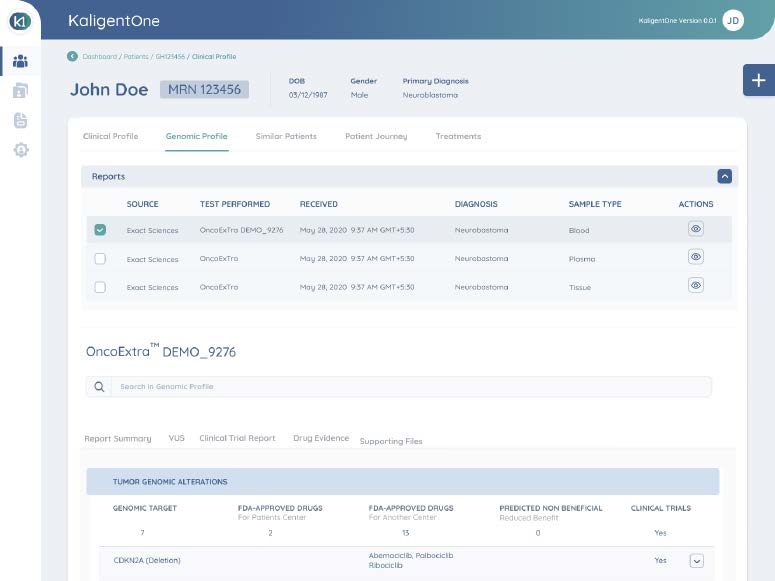This screenshot has height=581, width=775.
Task: Expand the CDKN2A (Deletion) row
Action: coord(697,561)
